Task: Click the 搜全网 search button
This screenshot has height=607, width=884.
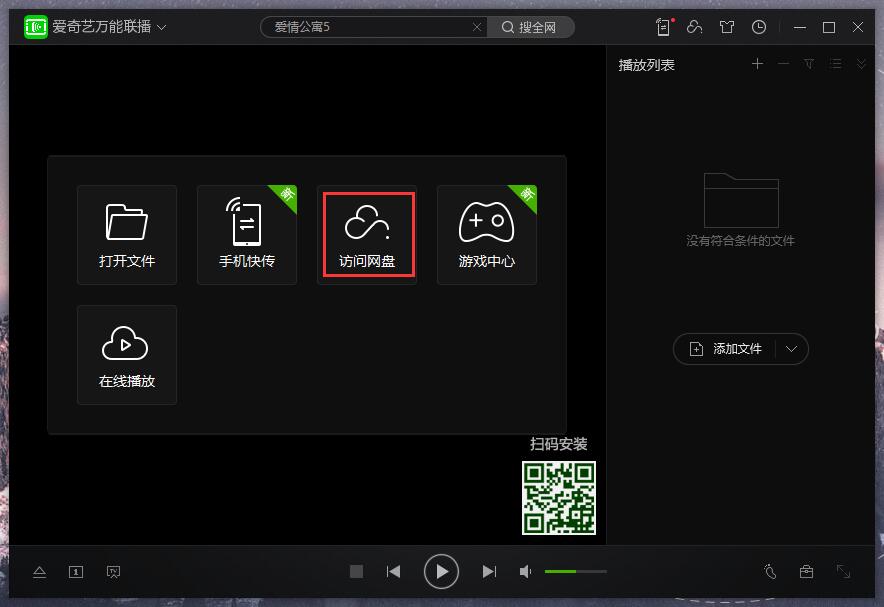Action: point(530,27)
